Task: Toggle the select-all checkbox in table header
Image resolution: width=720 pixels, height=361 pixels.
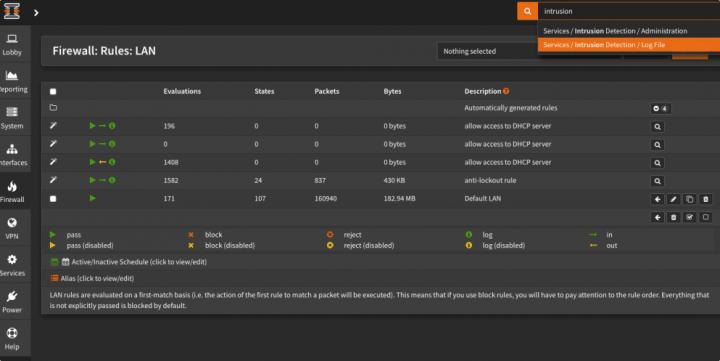Action: [x=53, y=91]
